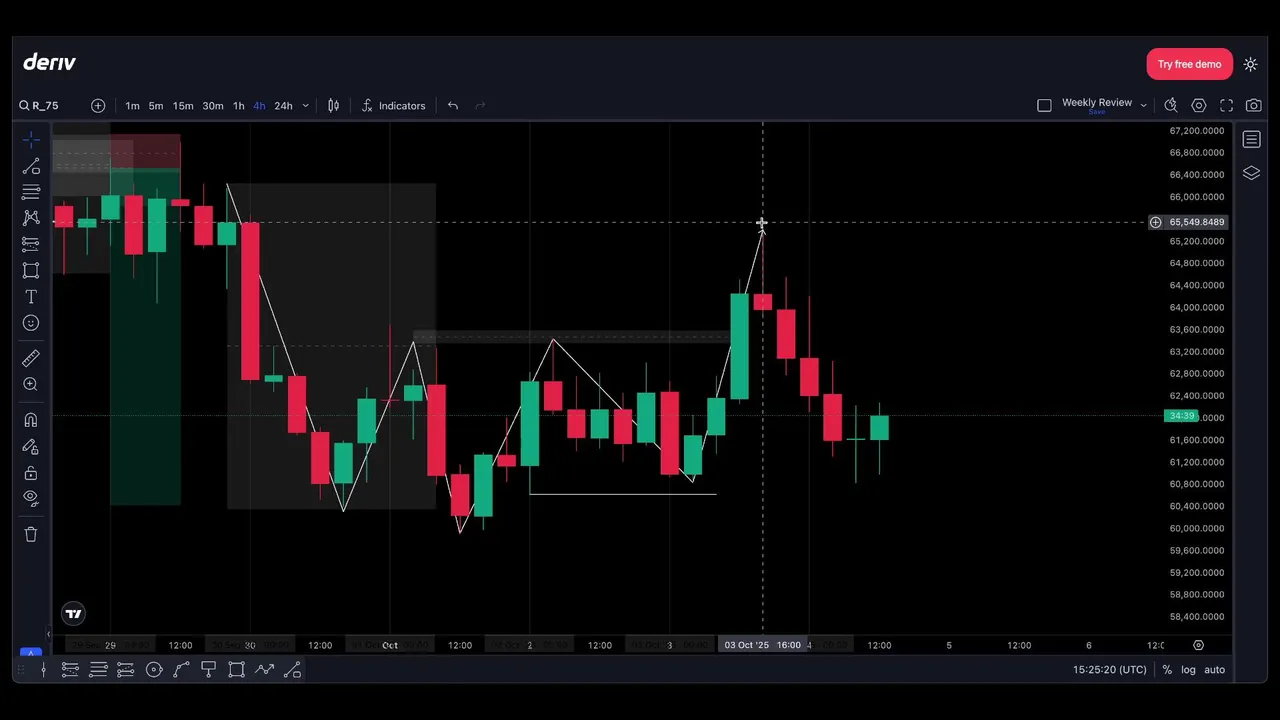Expand the time interval dropdown chevron
The width and height of the screenshot is (1280, 720).
(x=305, y=106)
